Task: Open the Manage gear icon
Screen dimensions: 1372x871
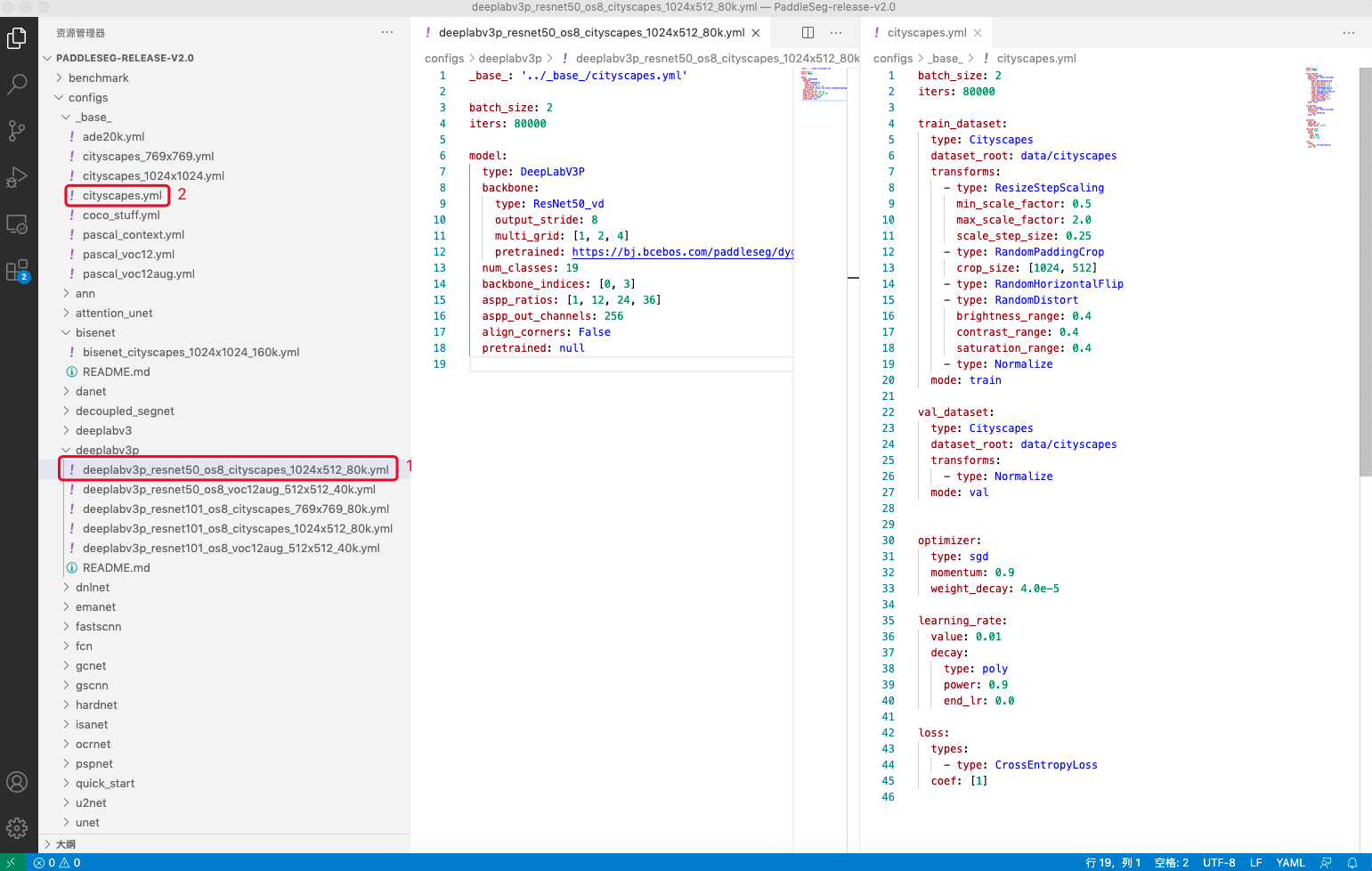Action: [x=17, y=828]
